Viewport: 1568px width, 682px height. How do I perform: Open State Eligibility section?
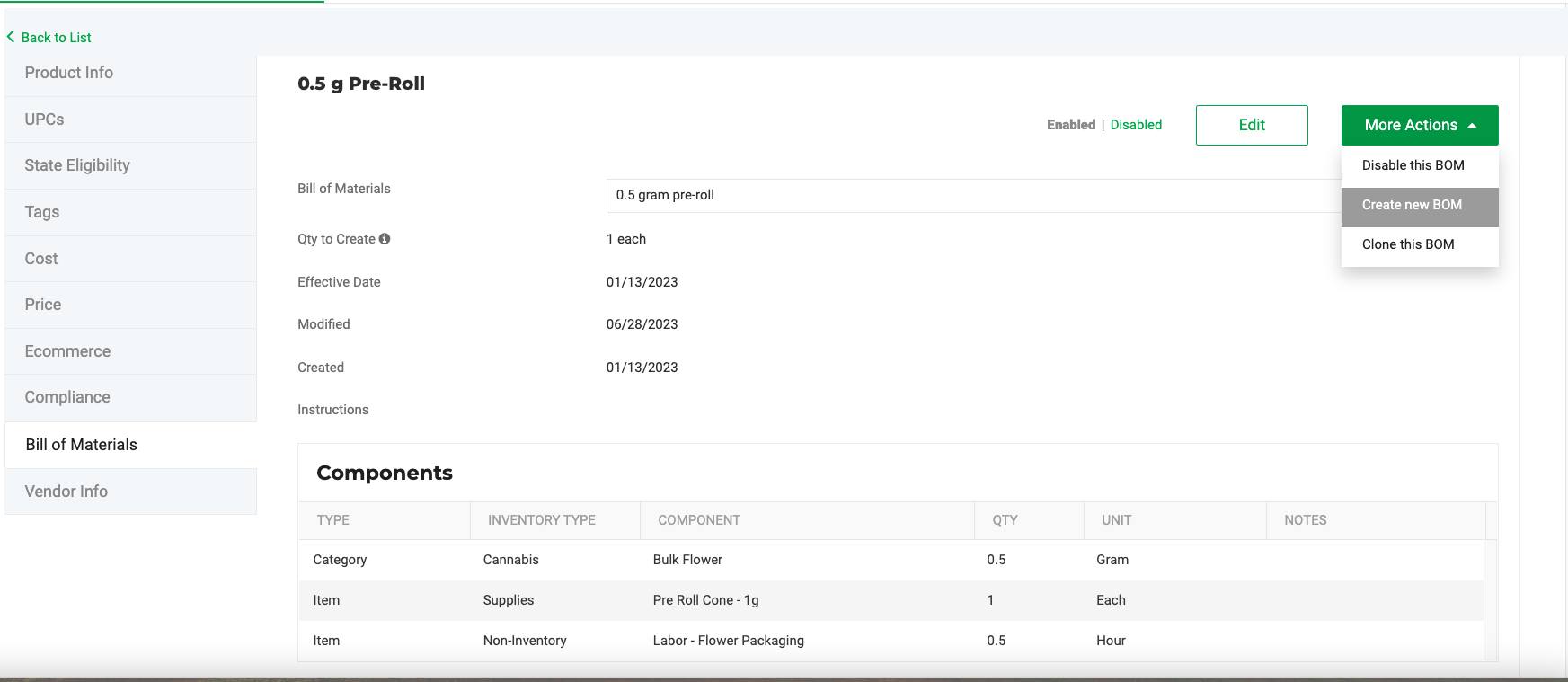131,165
